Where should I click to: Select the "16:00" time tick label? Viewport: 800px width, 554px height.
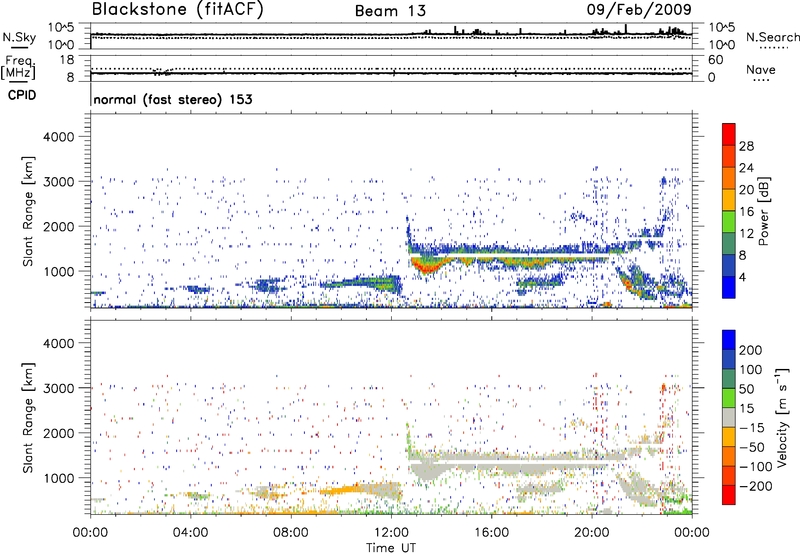[491, 533]
